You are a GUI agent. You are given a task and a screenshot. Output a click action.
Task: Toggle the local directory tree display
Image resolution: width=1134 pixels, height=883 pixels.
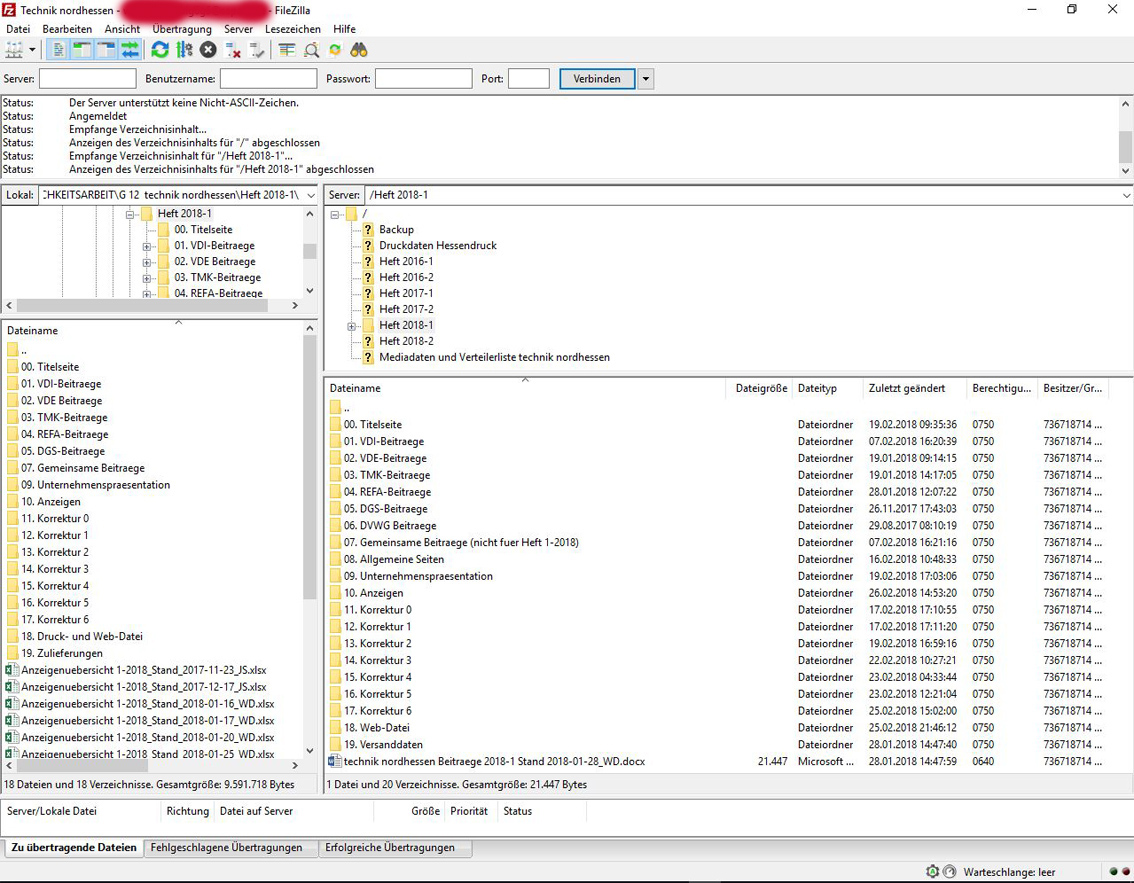82,50
